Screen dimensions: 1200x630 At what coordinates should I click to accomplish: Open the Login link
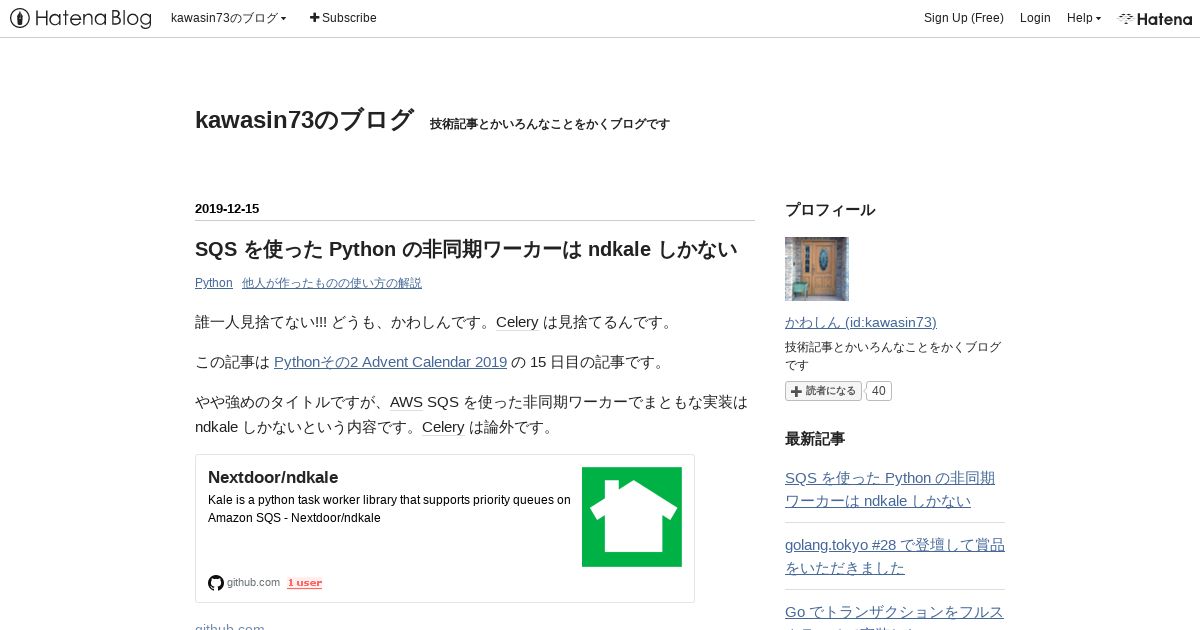1035,18
